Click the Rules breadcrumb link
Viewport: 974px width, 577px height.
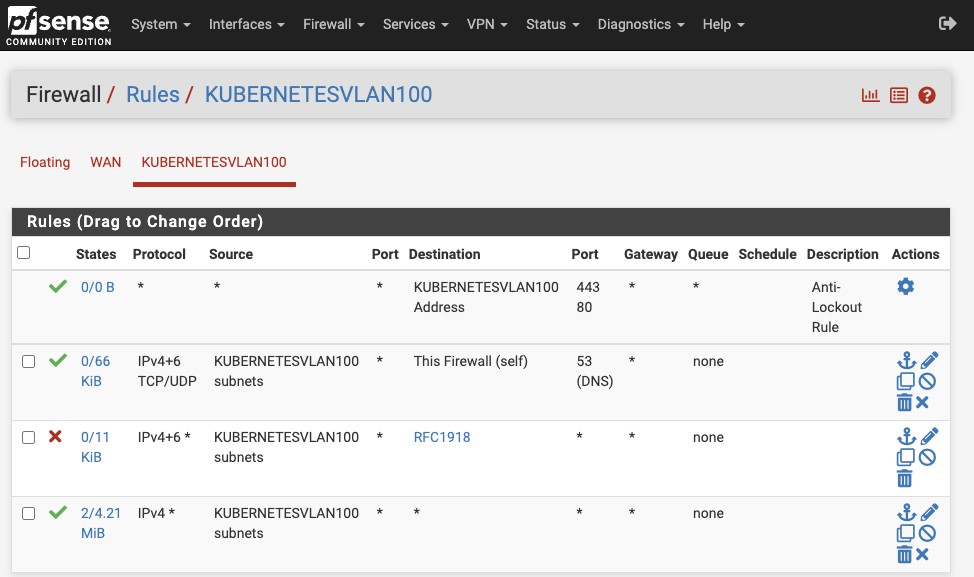pos(153,94)
